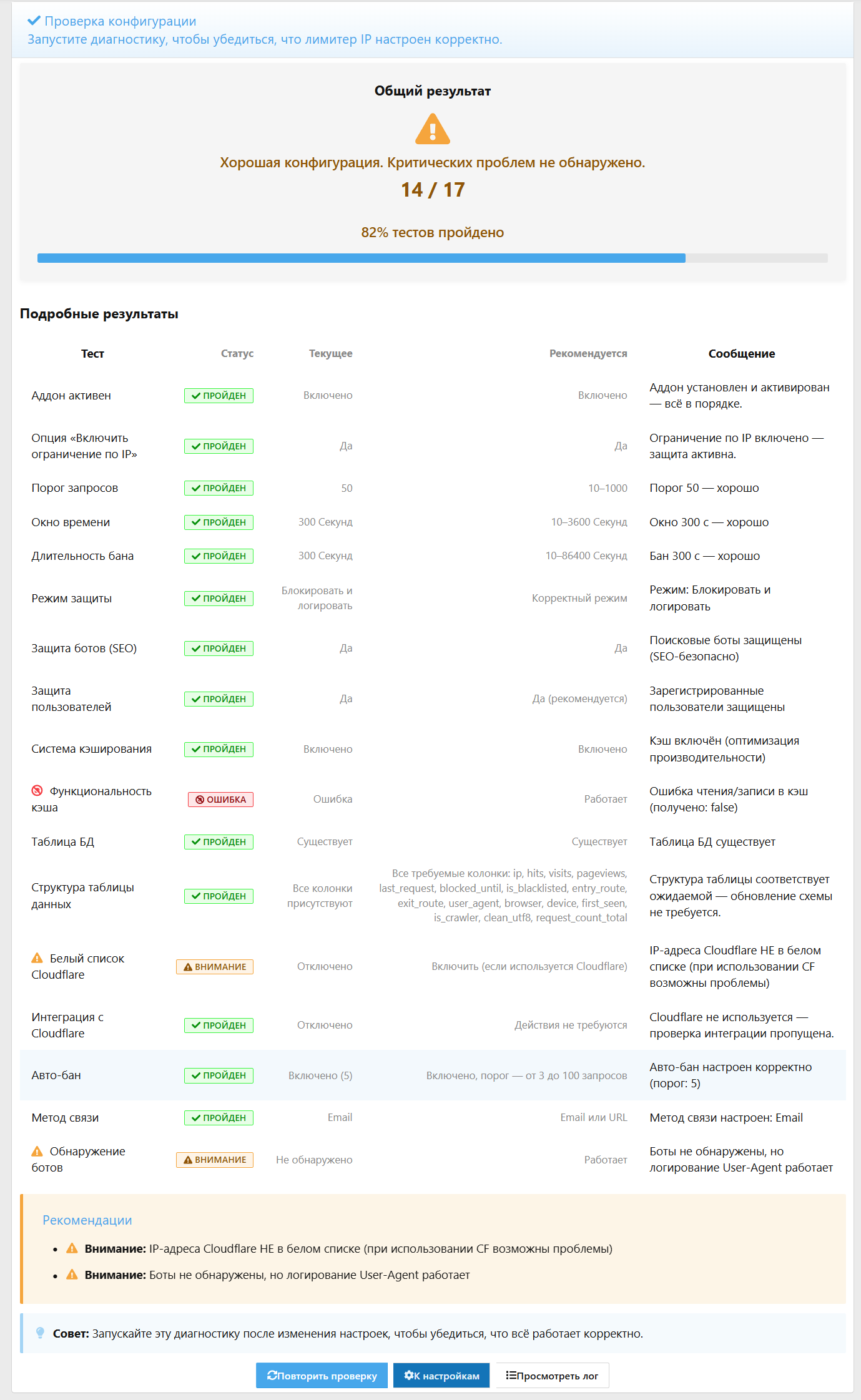The image size is (861, 1400).
Task: Click «ПРОЙДЕН» badge in «Авто-бан» row
Action: click(219, 1075)
